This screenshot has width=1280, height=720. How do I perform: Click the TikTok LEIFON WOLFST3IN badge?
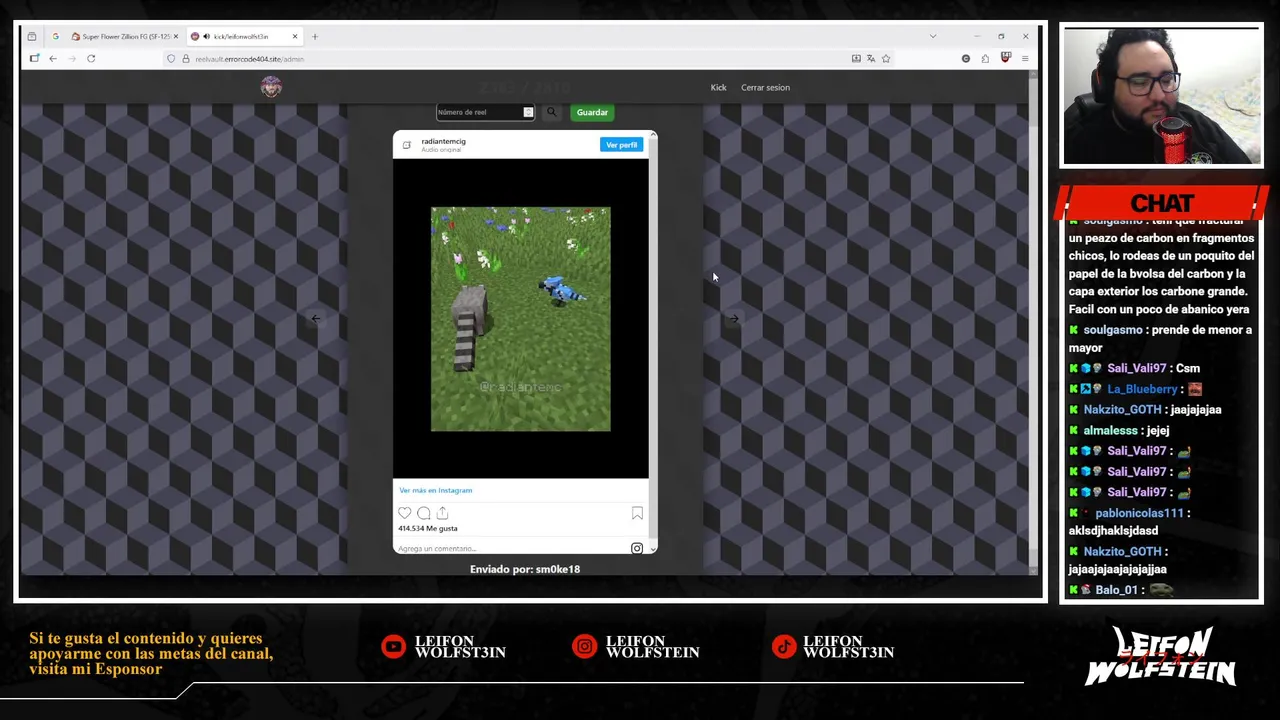click(833, 647)
